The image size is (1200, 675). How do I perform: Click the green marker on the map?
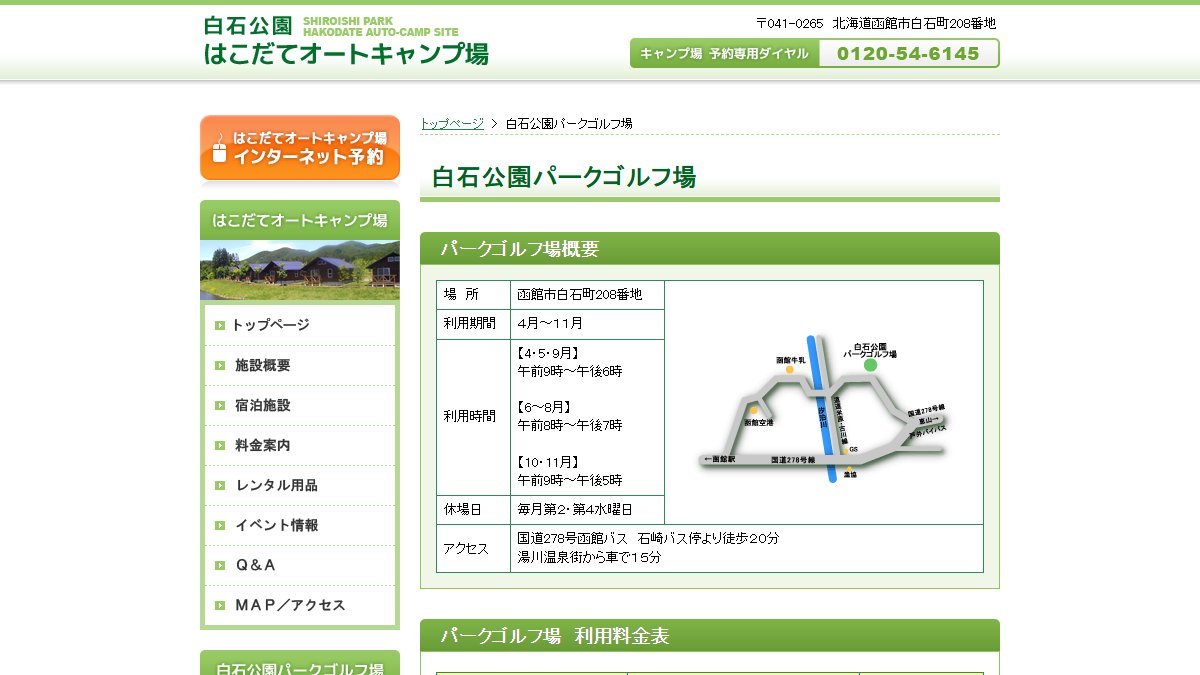click(x=870, y=365)
